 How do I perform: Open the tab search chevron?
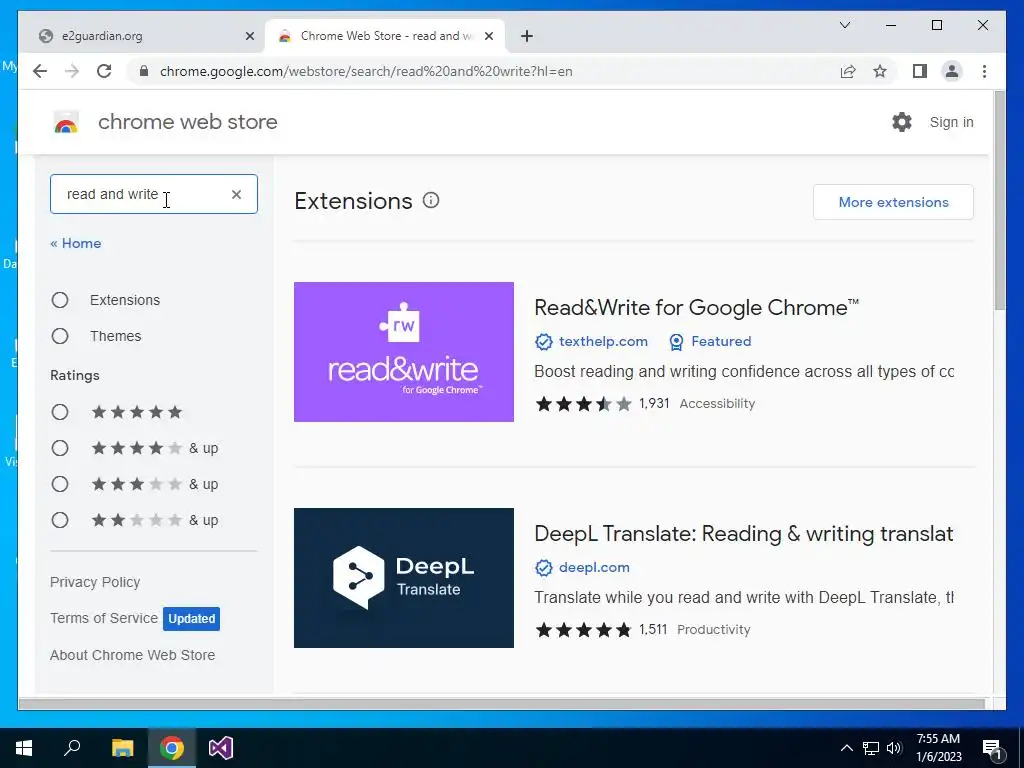[x=844, y=25]
